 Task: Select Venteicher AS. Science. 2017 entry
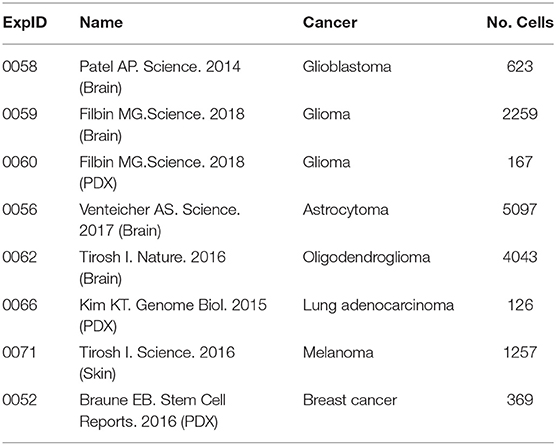160,220
